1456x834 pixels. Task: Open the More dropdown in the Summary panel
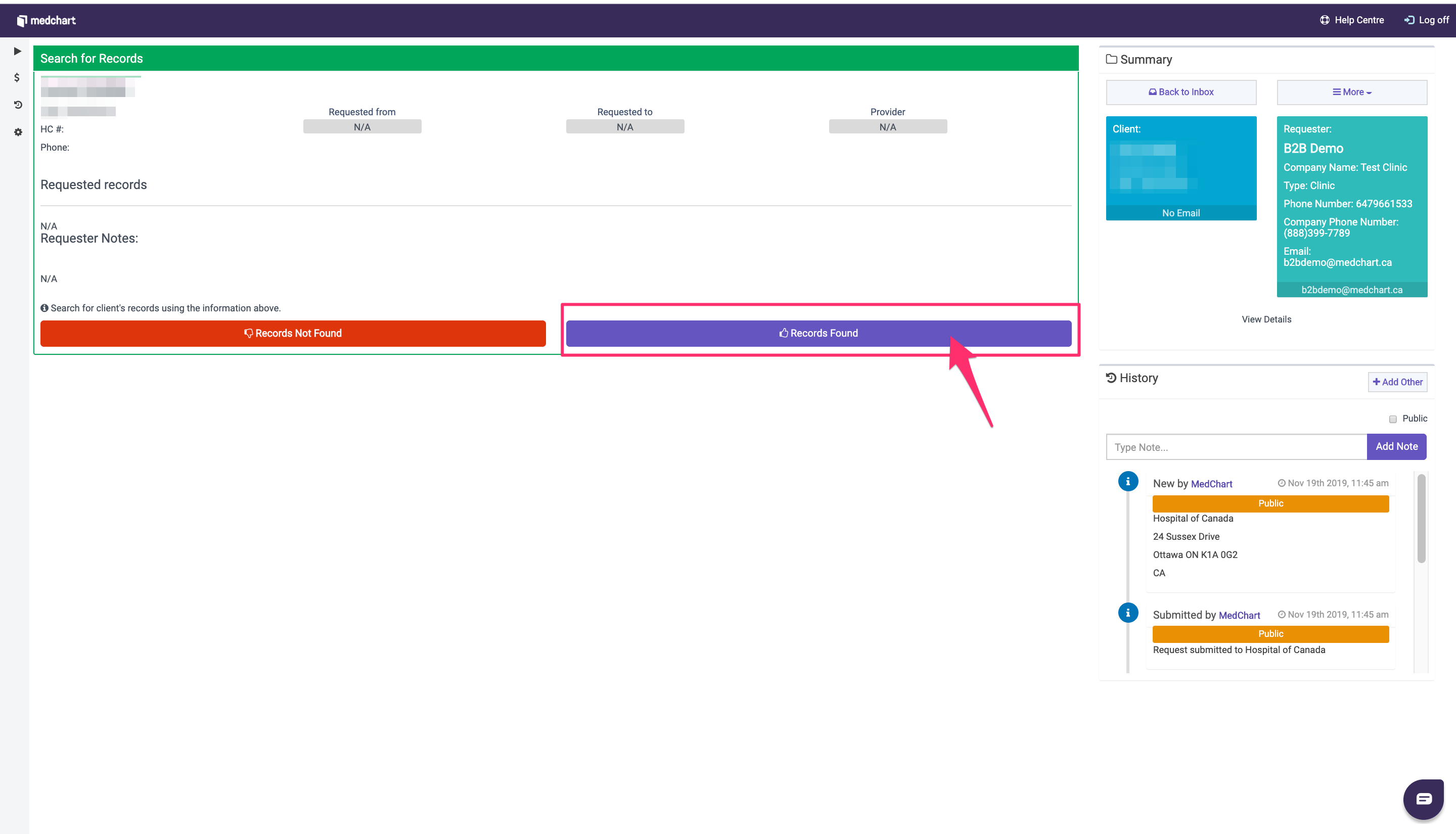point(1352,91)
